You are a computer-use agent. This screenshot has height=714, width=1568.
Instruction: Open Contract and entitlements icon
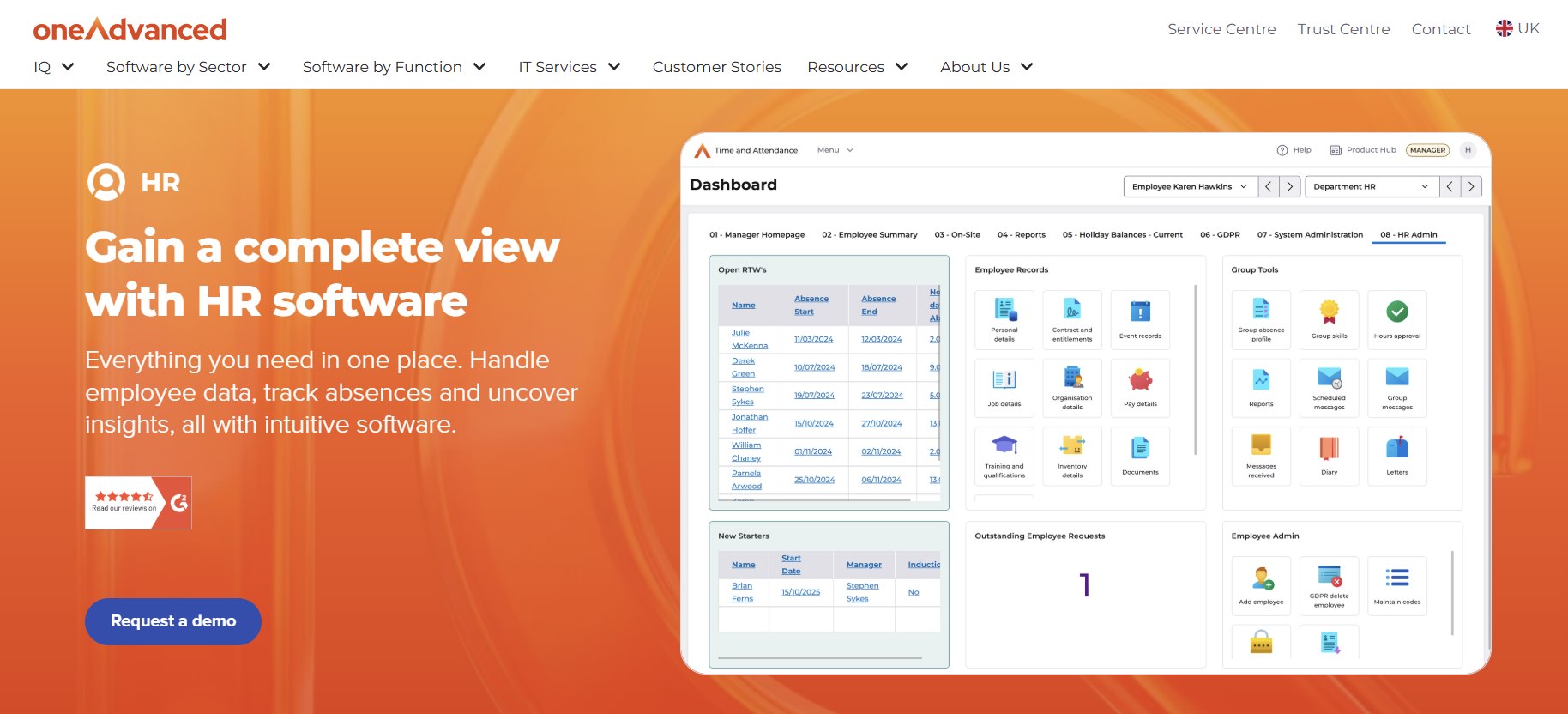(1072, 320)
